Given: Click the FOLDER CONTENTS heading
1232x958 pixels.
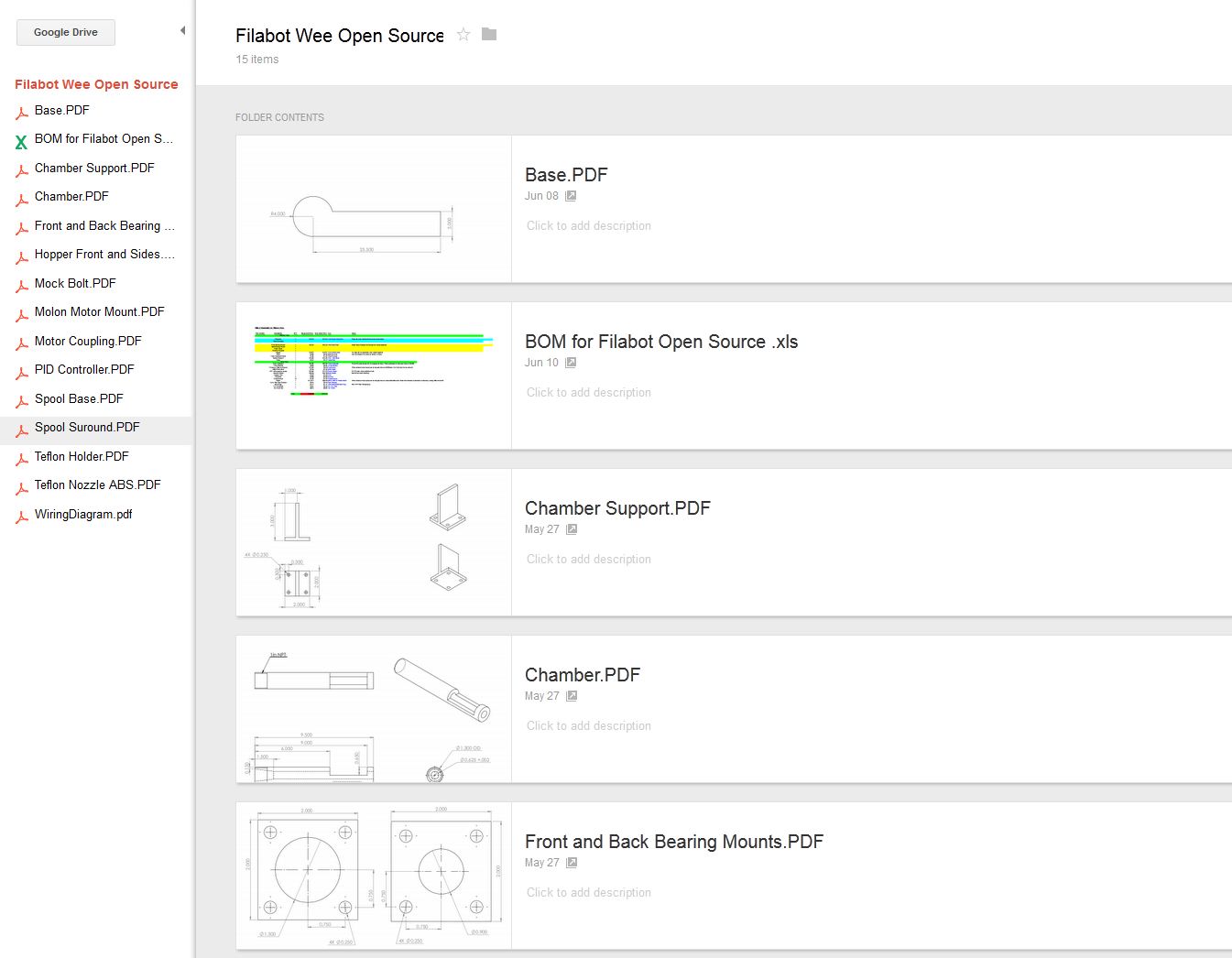Looking at the screenshot, I should (279, 117).
